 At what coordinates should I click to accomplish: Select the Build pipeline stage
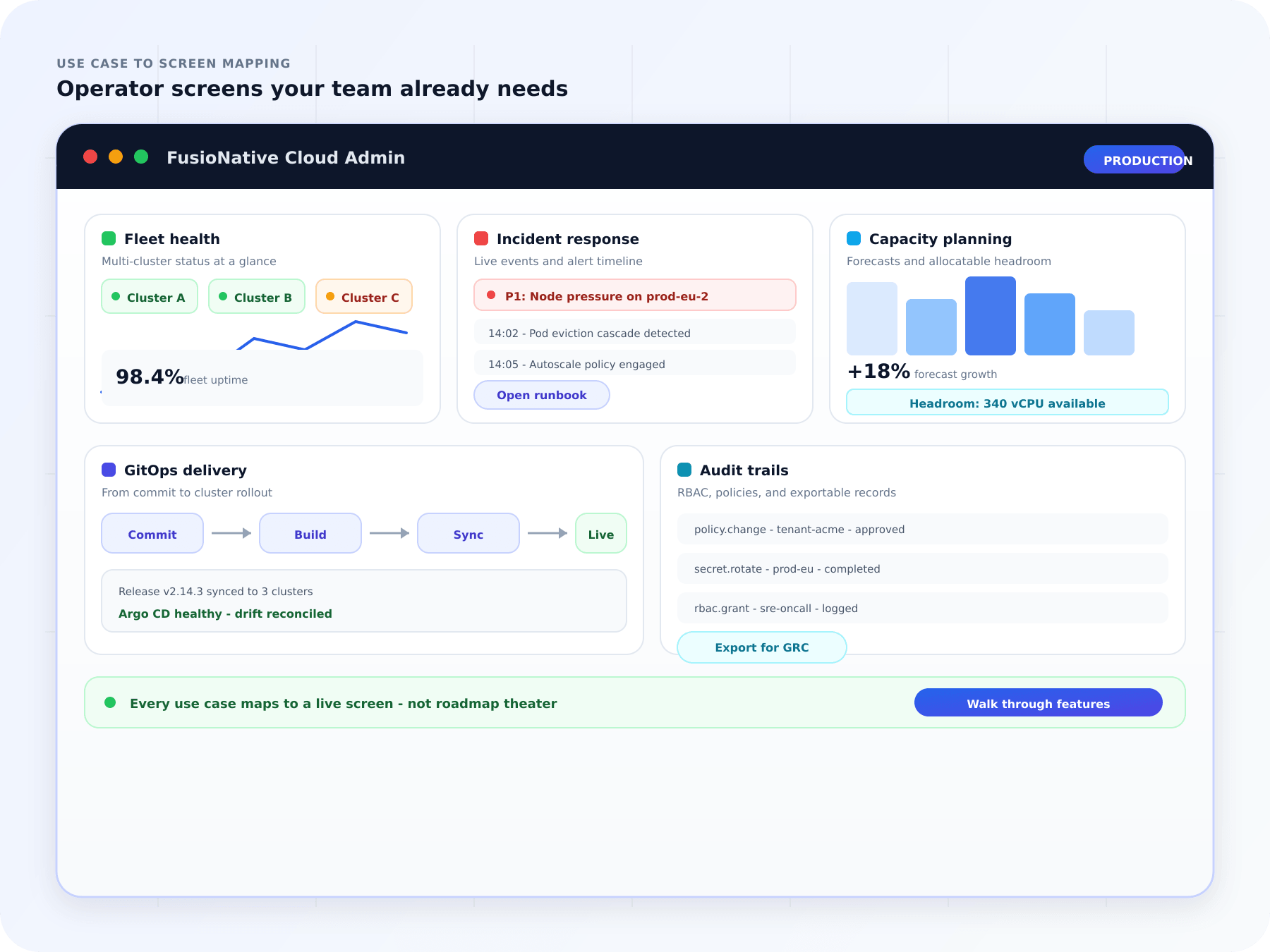pos(310,533)
